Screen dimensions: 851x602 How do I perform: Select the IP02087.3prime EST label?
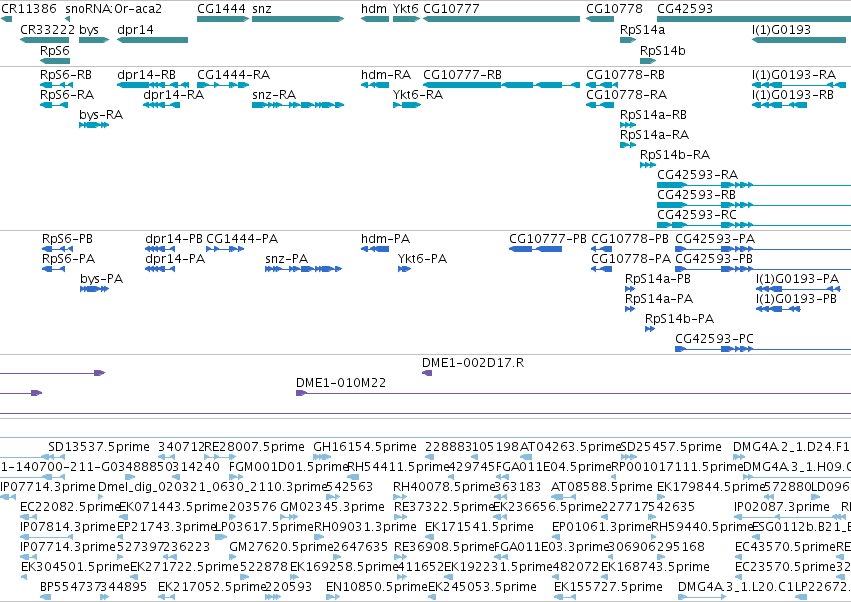(782, 507)
